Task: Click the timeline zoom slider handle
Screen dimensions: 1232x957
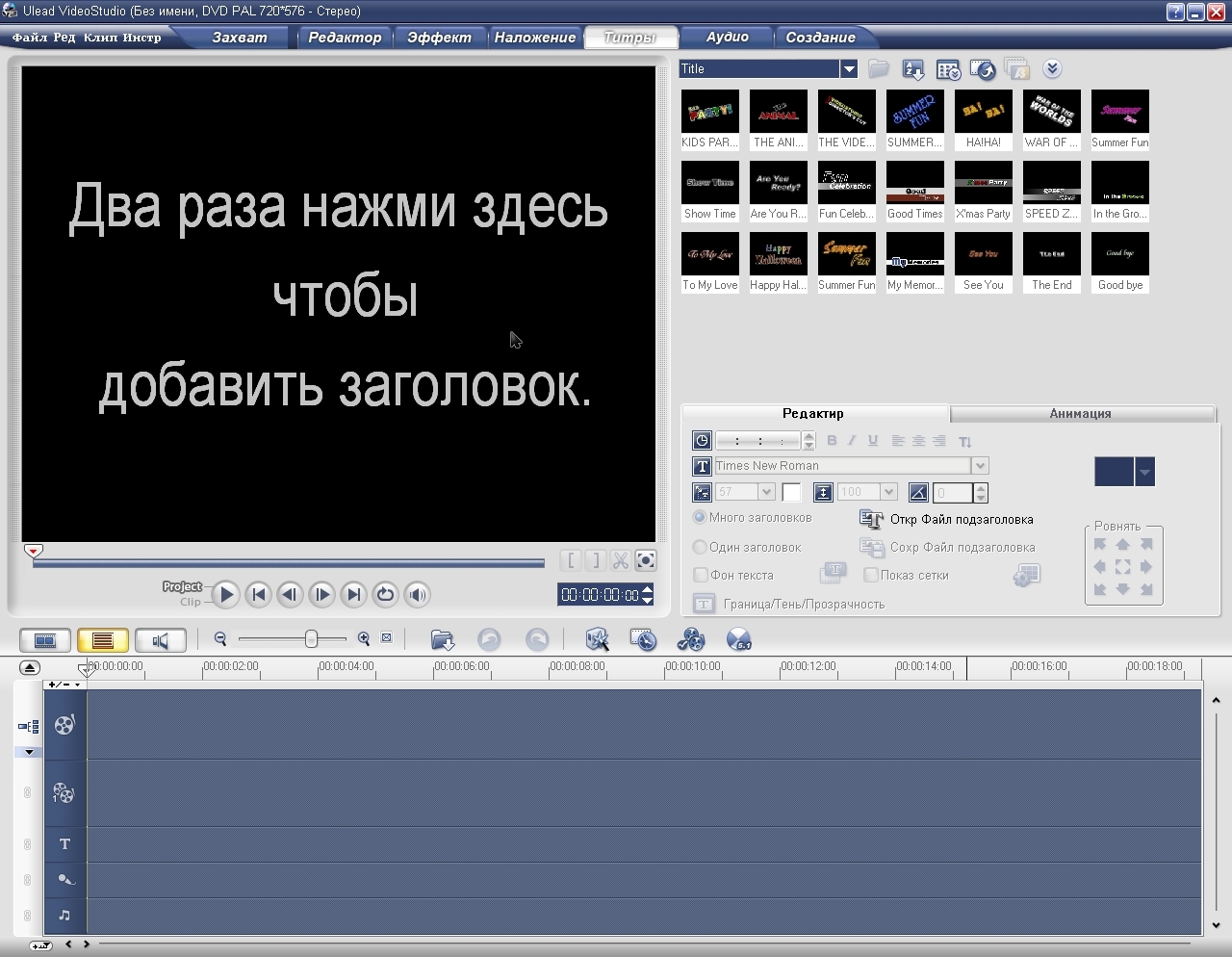Action: [x=311, y=639]
